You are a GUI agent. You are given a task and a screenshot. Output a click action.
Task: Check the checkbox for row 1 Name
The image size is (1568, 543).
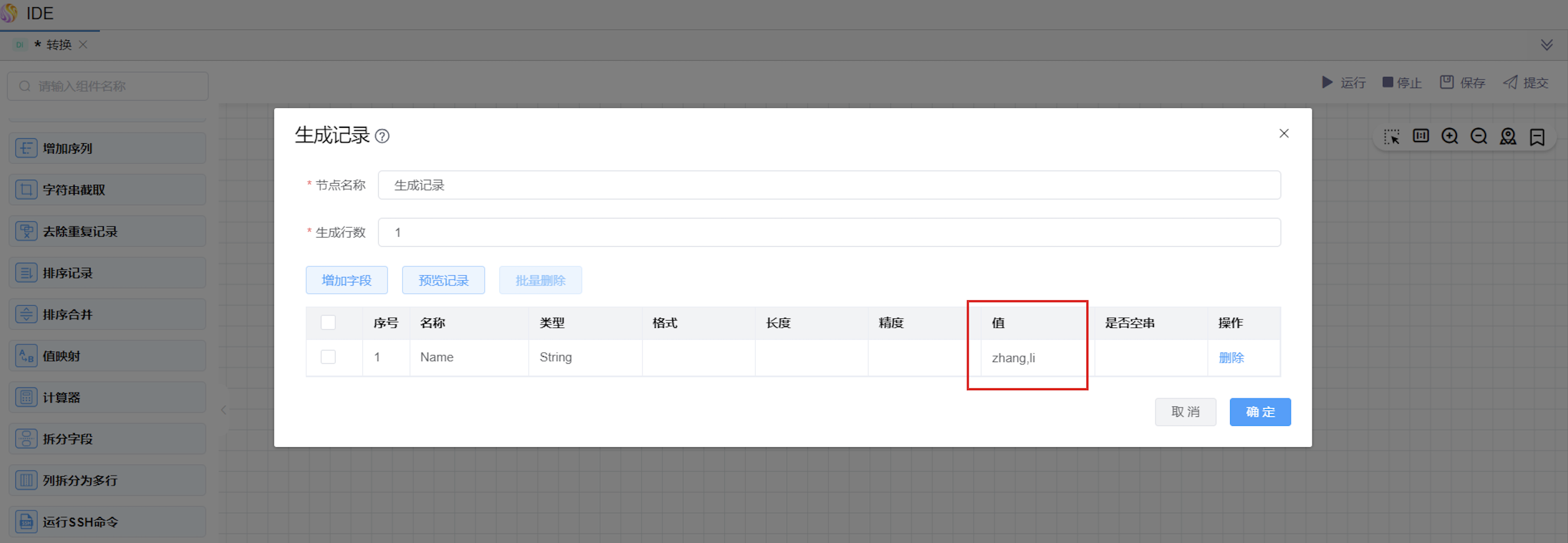[328, 357]
